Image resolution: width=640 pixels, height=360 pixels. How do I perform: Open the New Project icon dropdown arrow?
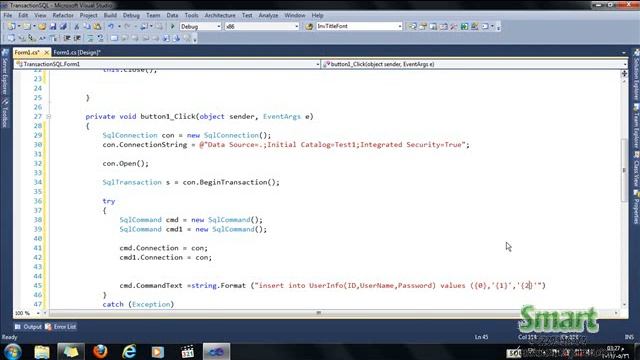18,27
